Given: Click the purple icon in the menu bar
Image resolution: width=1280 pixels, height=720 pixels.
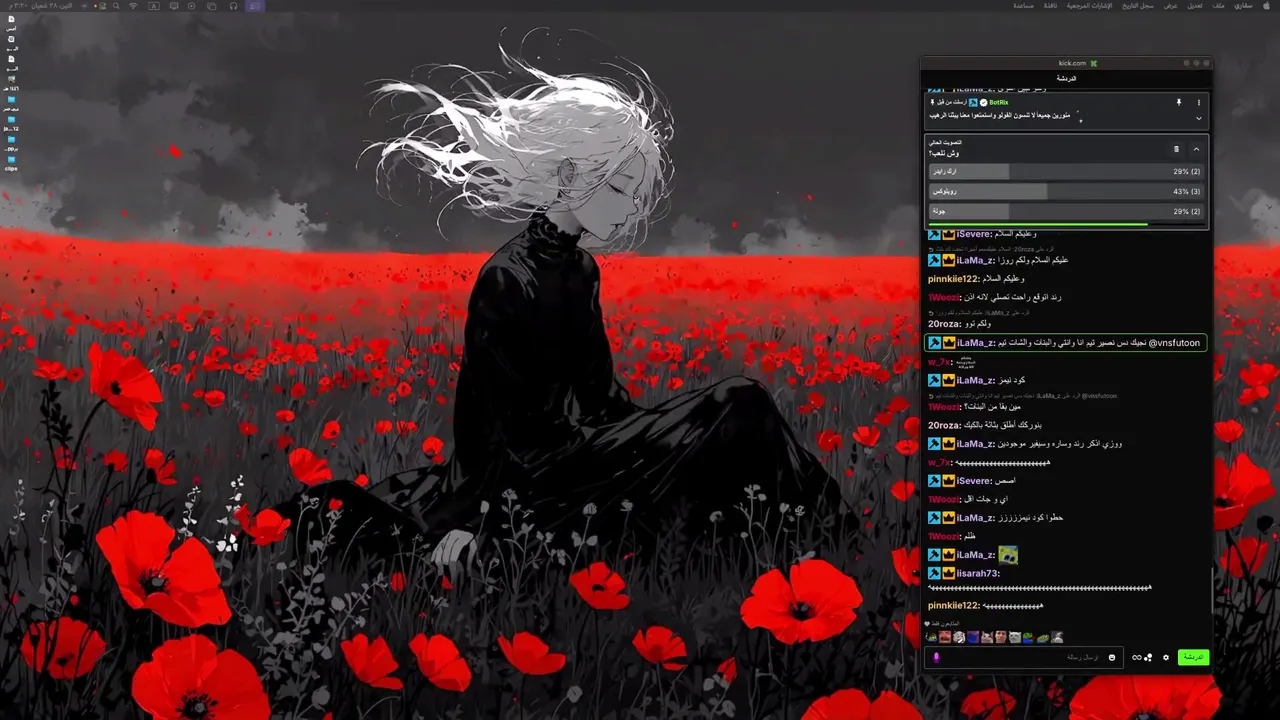Looking at the screenshot, I should coord(255,6).
